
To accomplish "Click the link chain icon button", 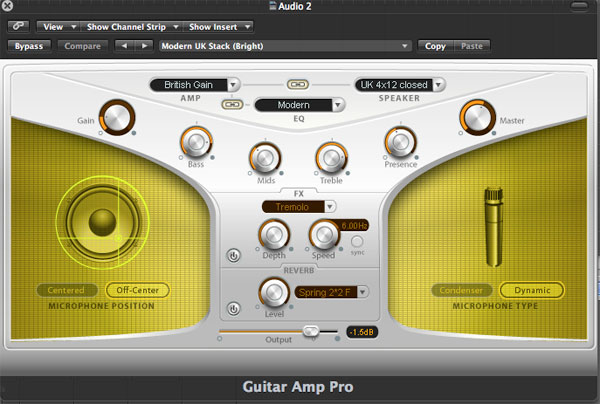I will tap(18, 26).
